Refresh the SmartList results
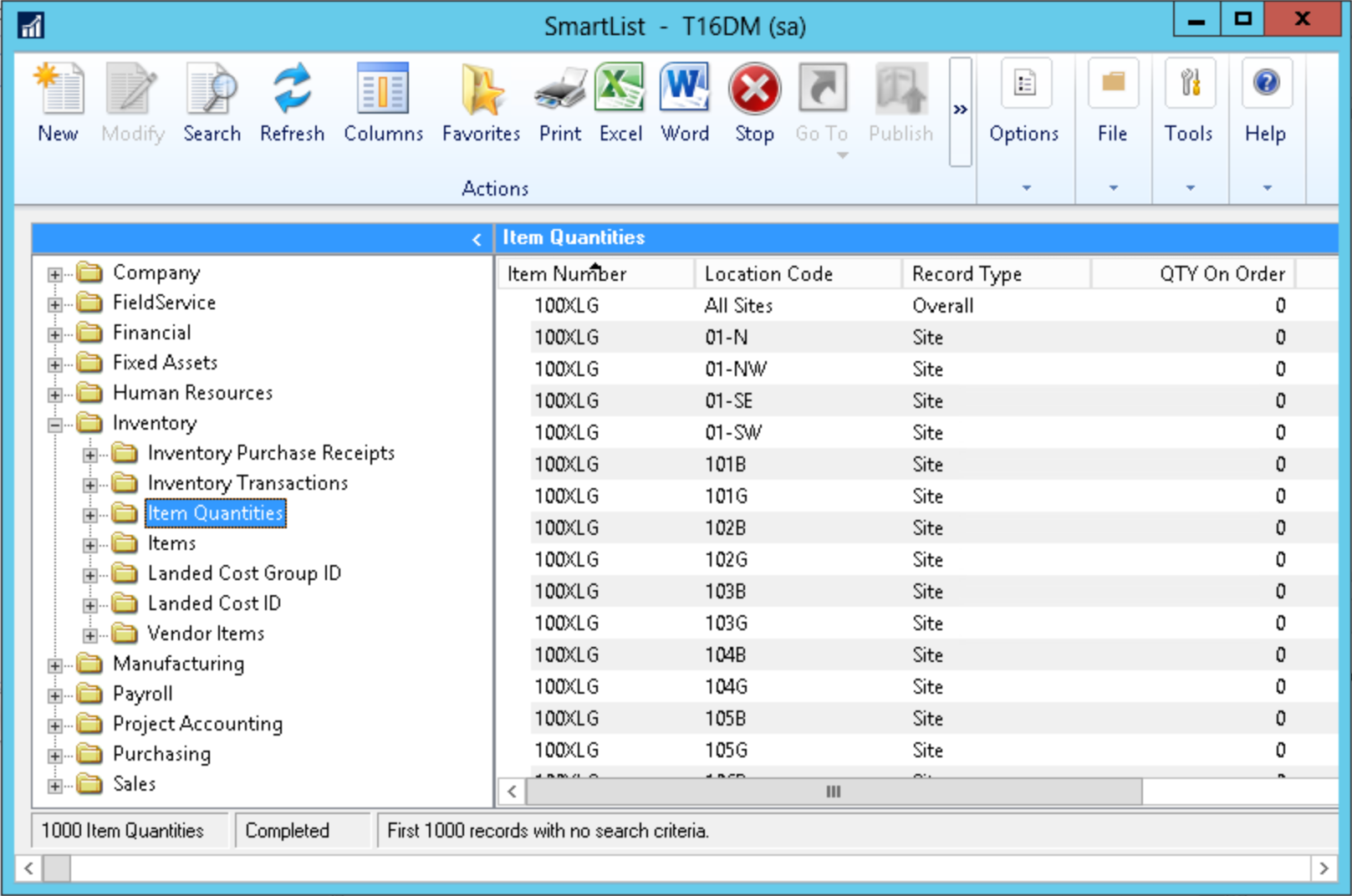This screenshot has height=896, width=1352. tap(292, 89)
